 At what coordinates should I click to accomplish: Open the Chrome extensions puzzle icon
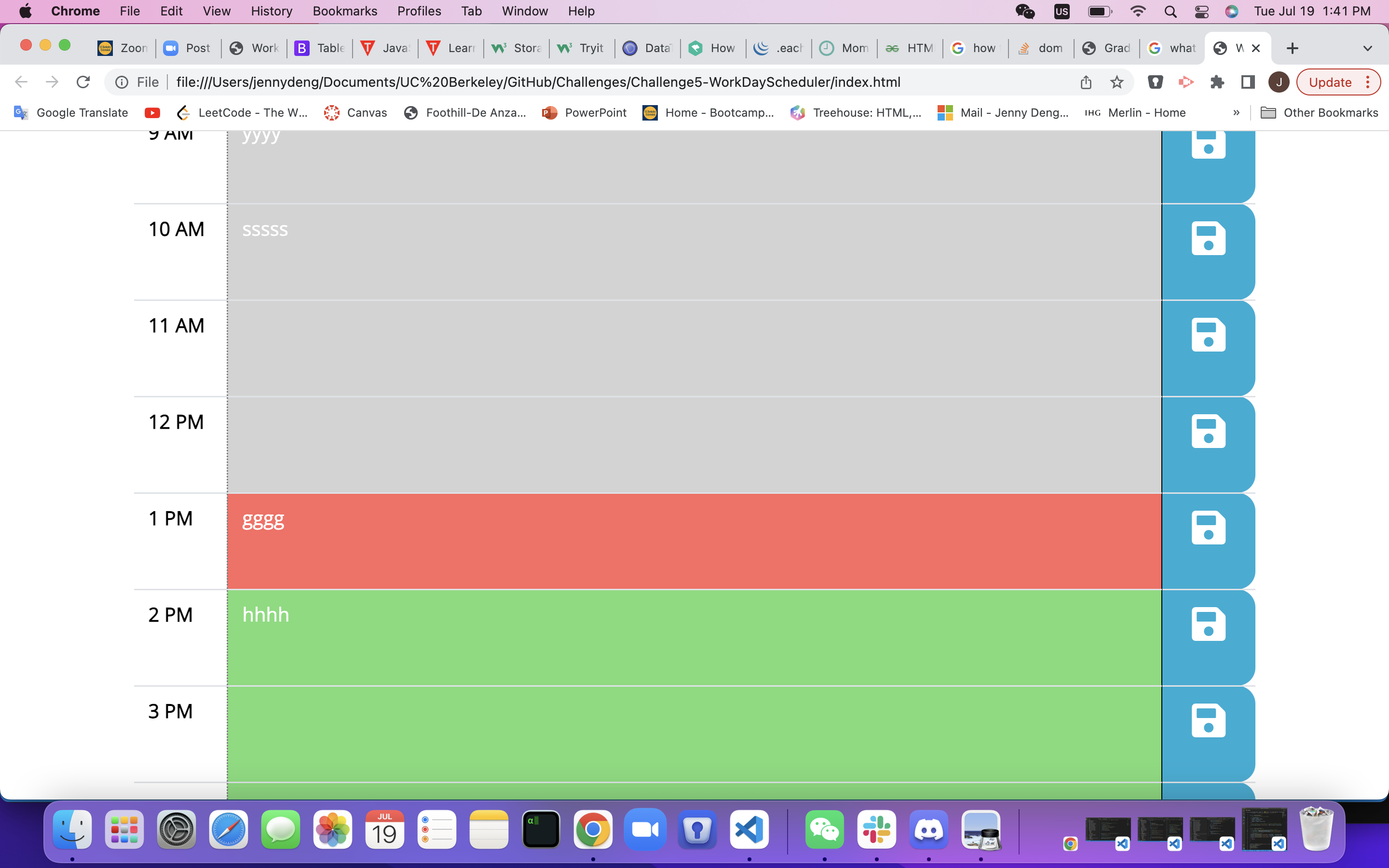point(1217,82)
